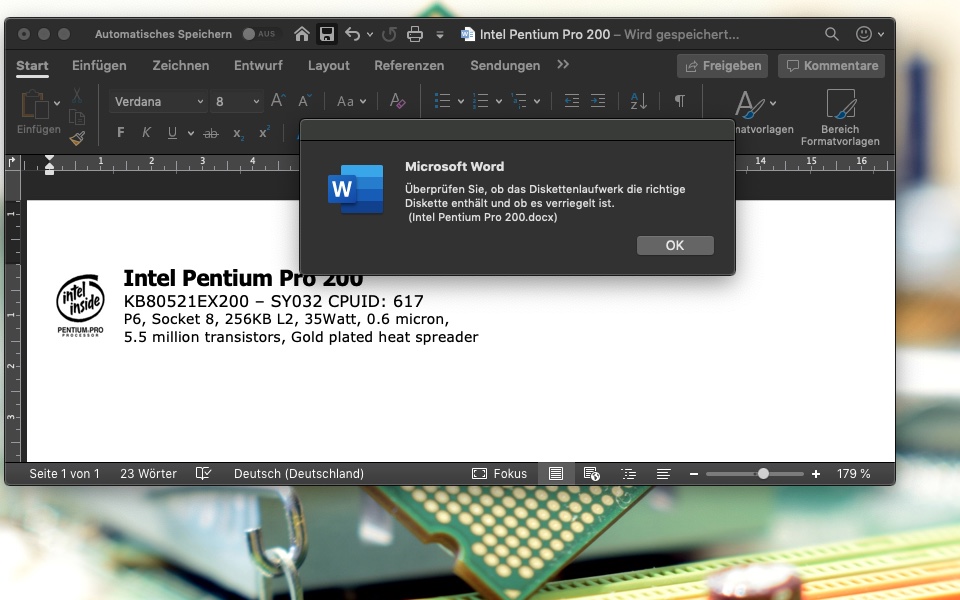Click the Print icon

[415, 34]
